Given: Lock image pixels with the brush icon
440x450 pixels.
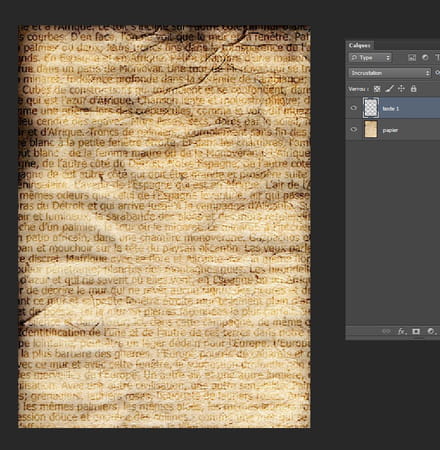Looking at the screenshot, I should click(389, 89).
